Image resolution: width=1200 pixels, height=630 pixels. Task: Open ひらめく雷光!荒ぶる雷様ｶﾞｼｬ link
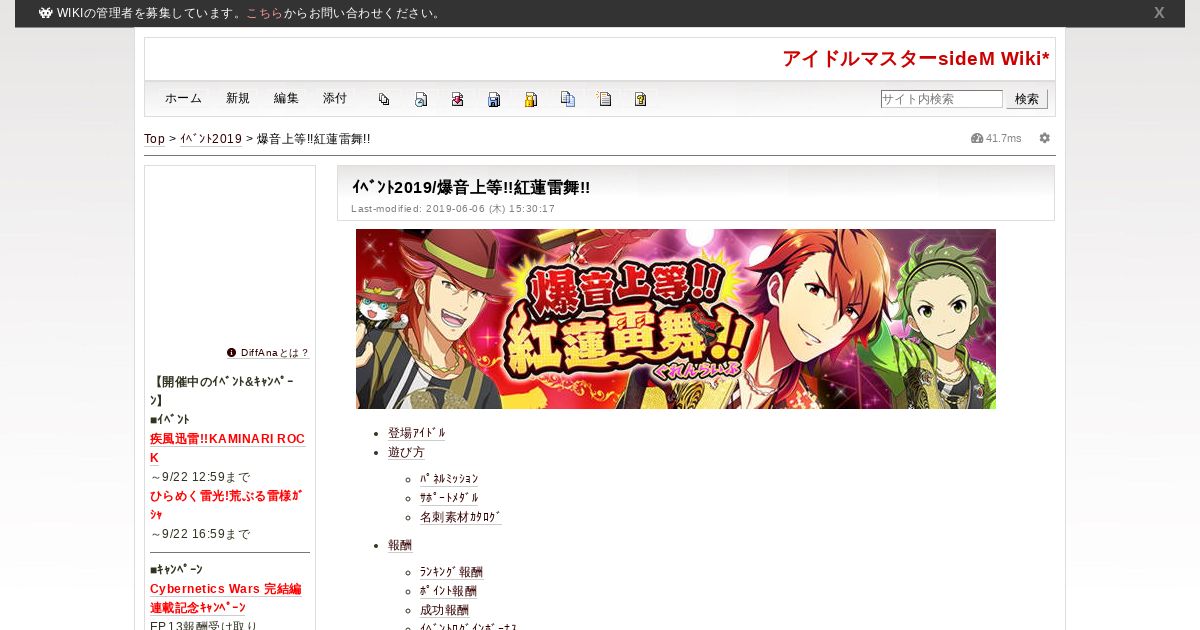tap(226, 505)
